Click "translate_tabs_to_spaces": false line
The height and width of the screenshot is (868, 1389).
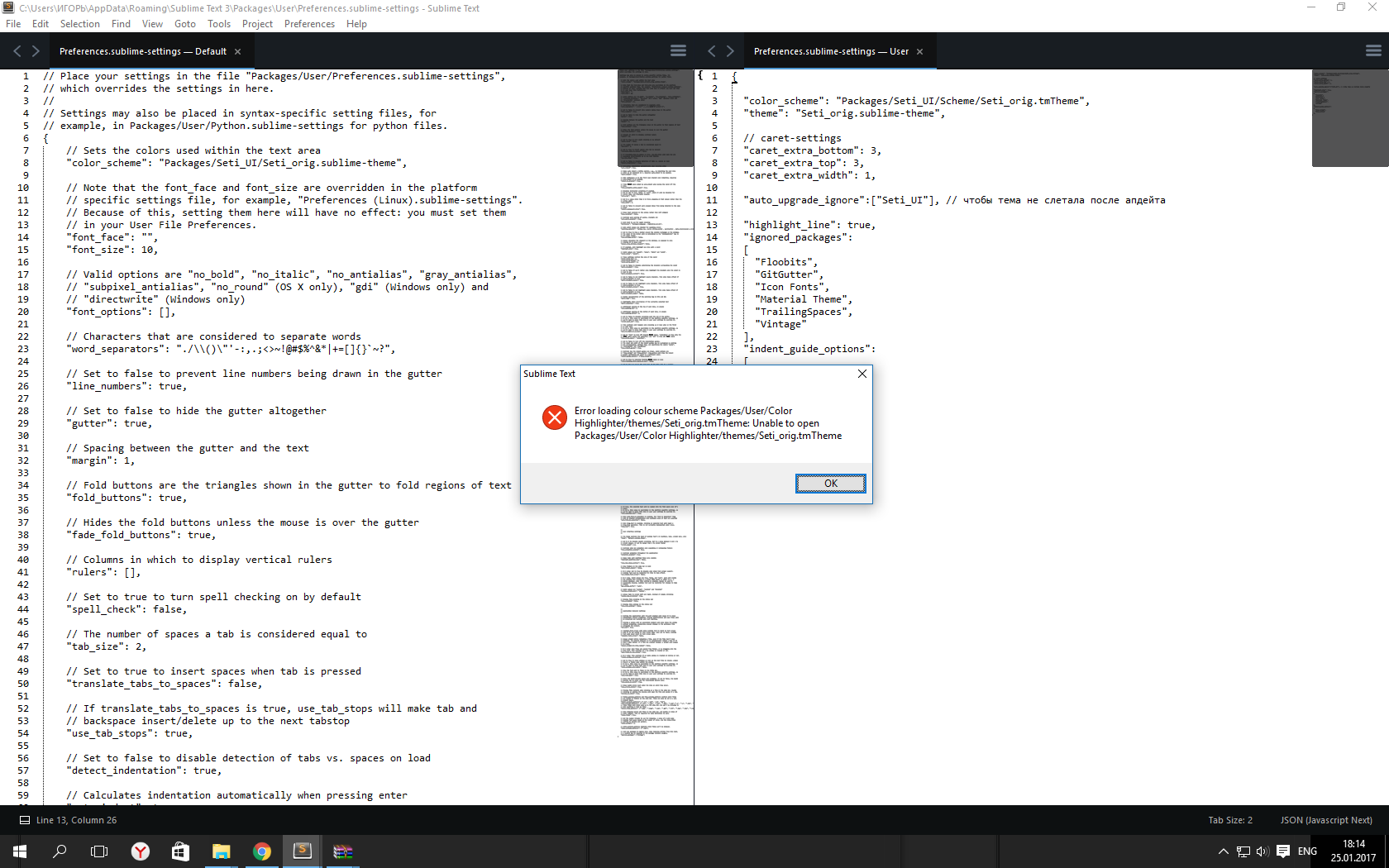[164, 684]
